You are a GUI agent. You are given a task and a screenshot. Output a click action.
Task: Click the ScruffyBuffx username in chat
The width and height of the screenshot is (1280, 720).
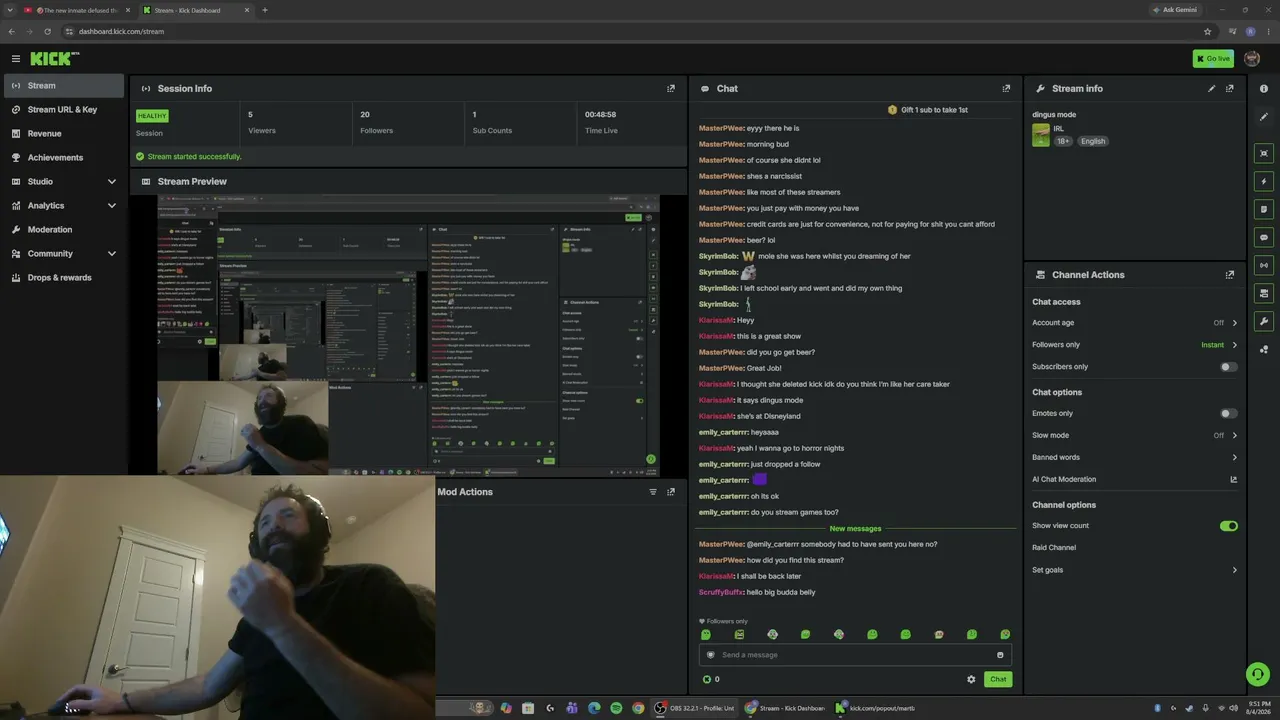point(721,592)
